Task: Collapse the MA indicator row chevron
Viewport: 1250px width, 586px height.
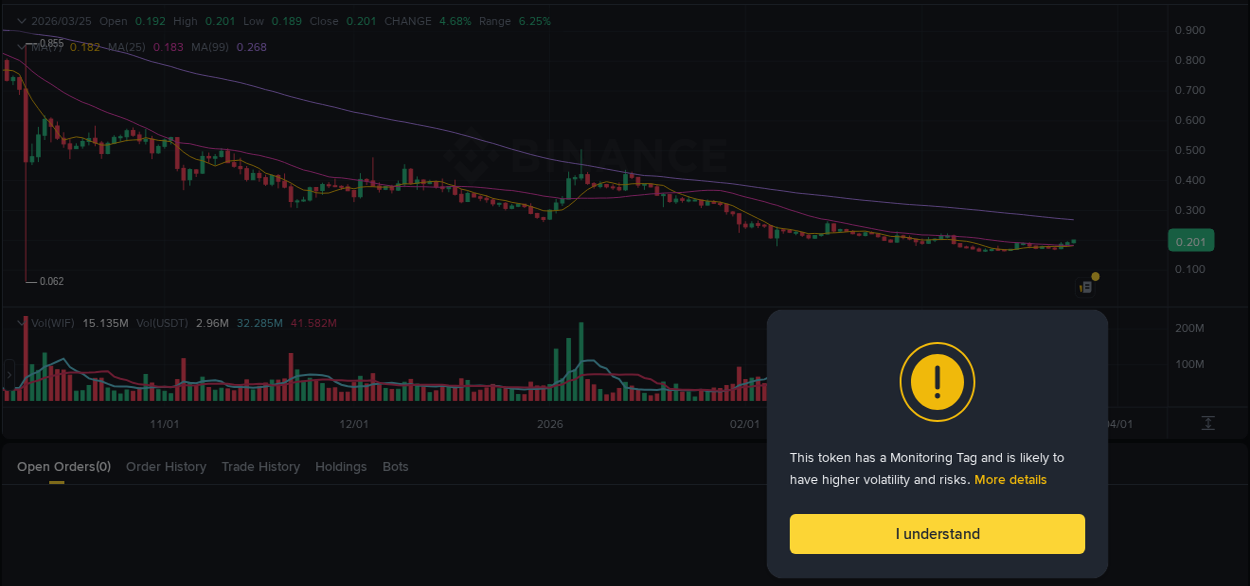Action: click(19, 46)
